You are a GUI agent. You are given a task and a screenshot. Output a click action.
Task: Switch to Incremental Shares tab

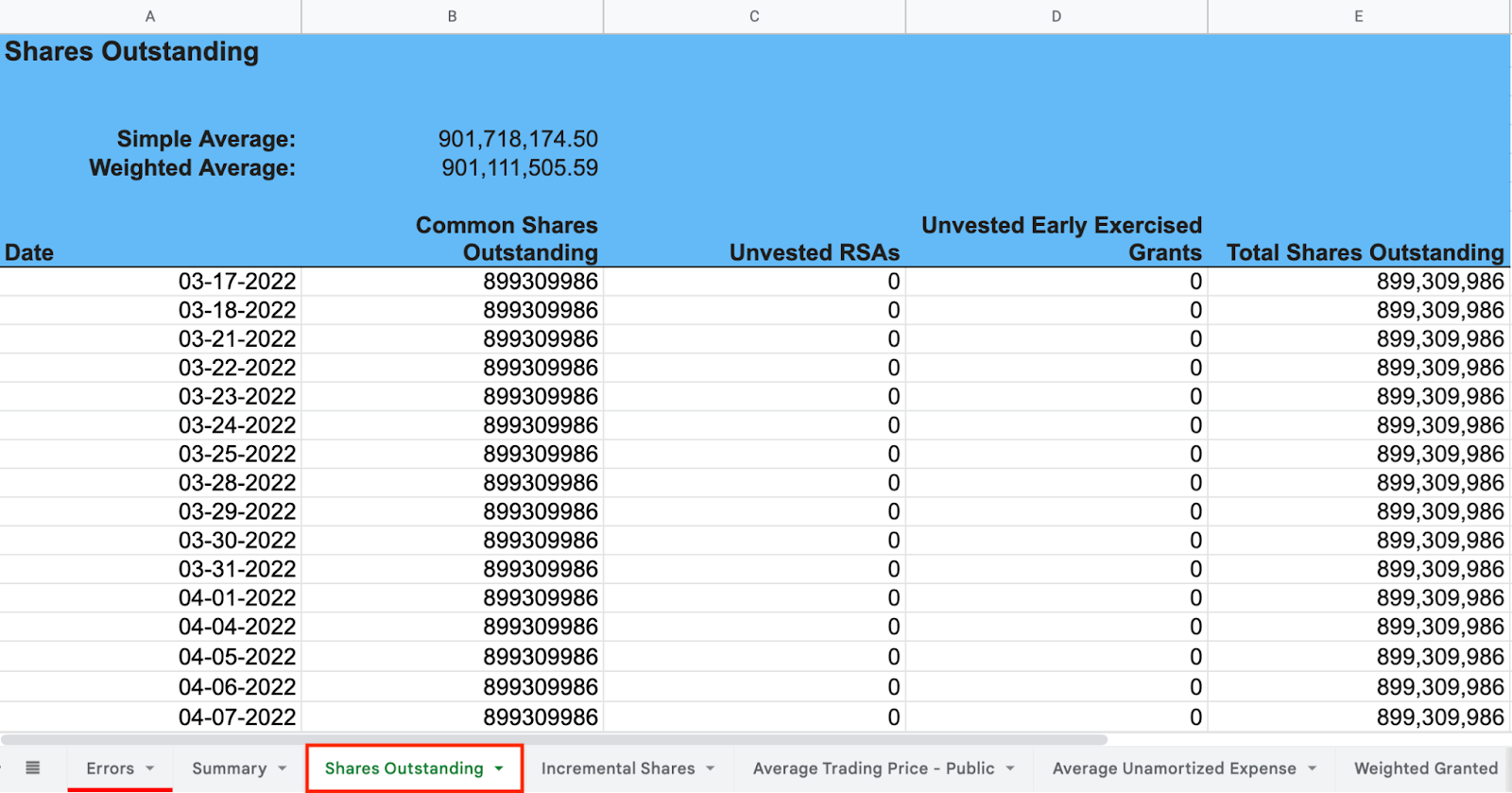pyautogui.click(x=618, y=768)
